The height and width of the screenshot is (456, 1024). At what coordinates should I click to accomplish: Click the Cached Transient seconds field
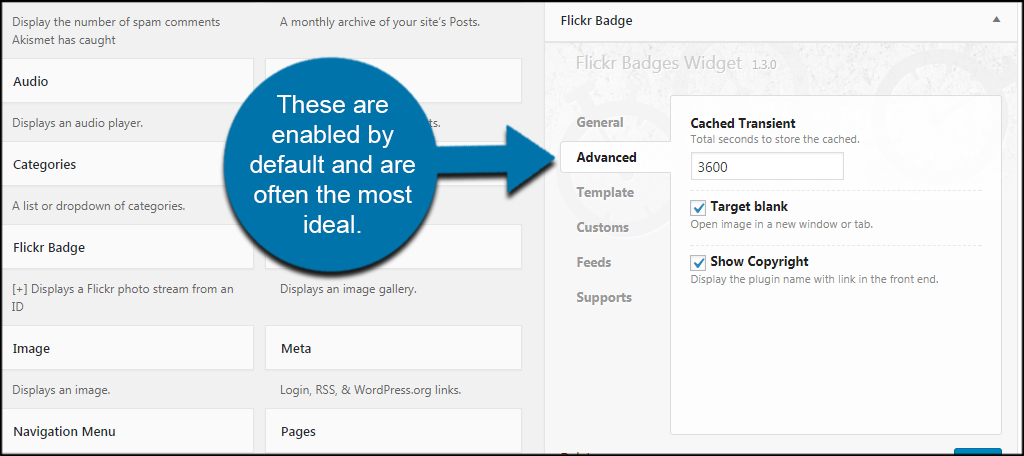(x=767, y=167)
